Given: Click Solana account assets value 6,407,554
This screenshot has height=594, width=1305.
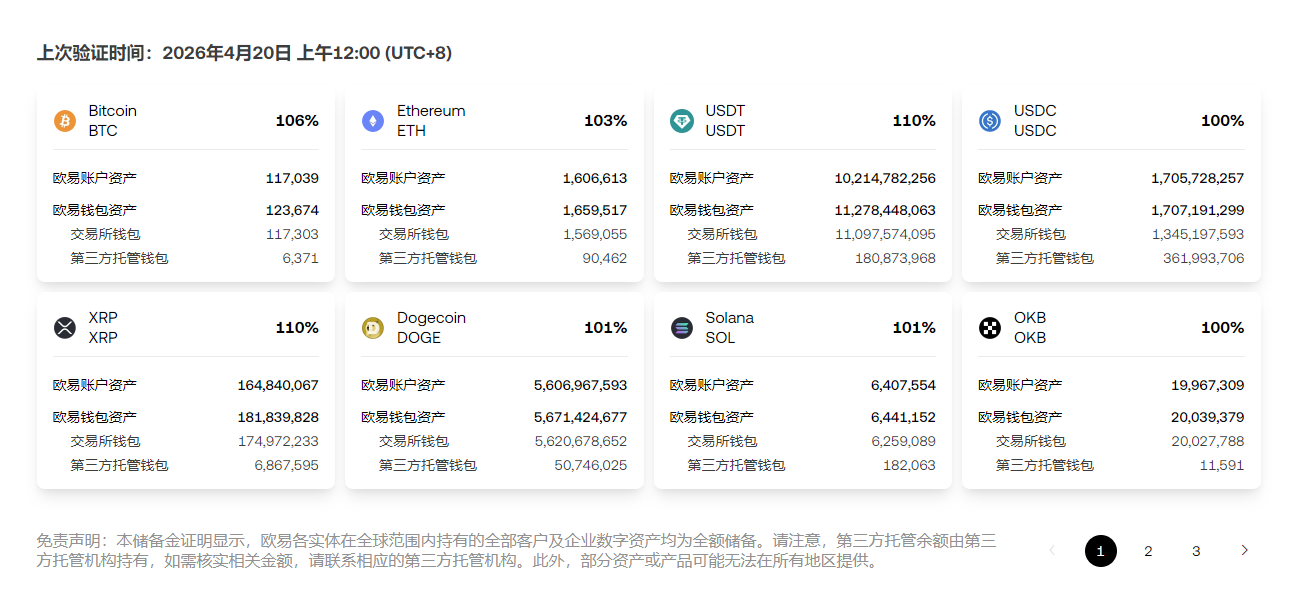Looking at the screenshot, I should click(x=903, y=385).
